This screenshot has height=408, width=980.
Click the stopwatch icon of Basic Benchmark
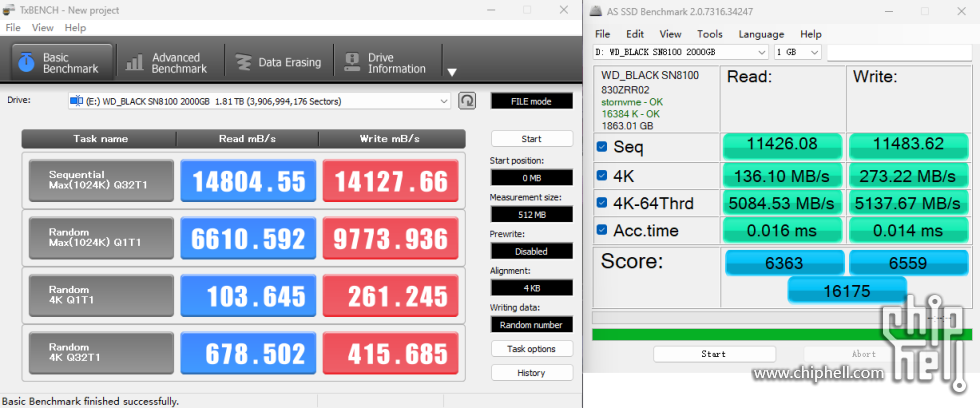tap(26, 62)
